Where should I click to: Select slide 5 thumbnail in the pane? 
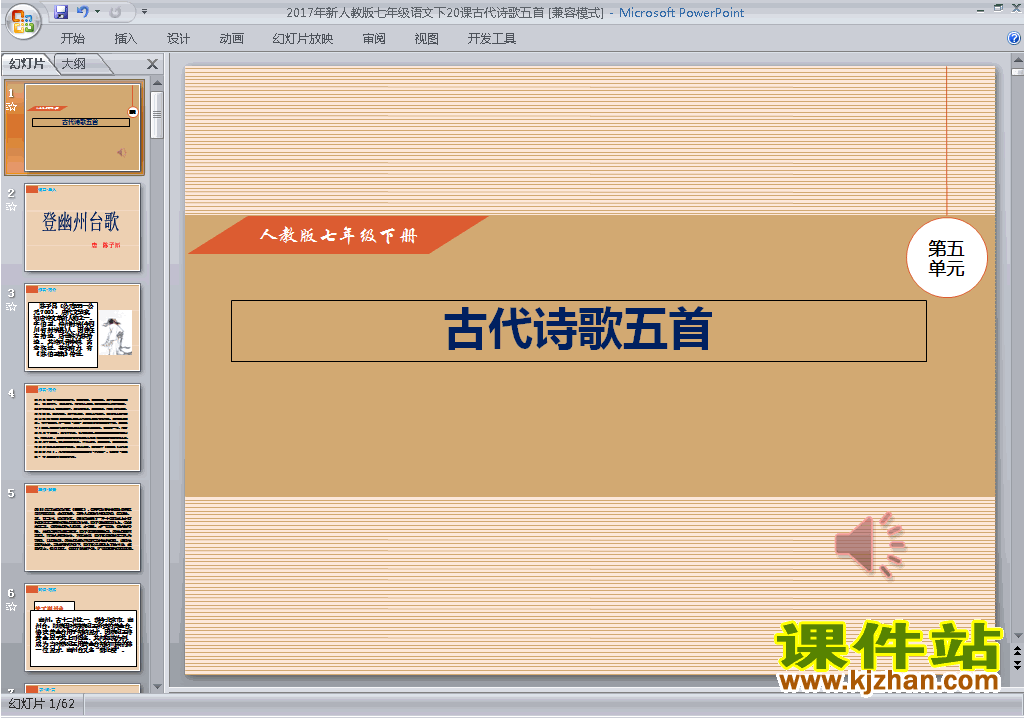coord(82,527)
